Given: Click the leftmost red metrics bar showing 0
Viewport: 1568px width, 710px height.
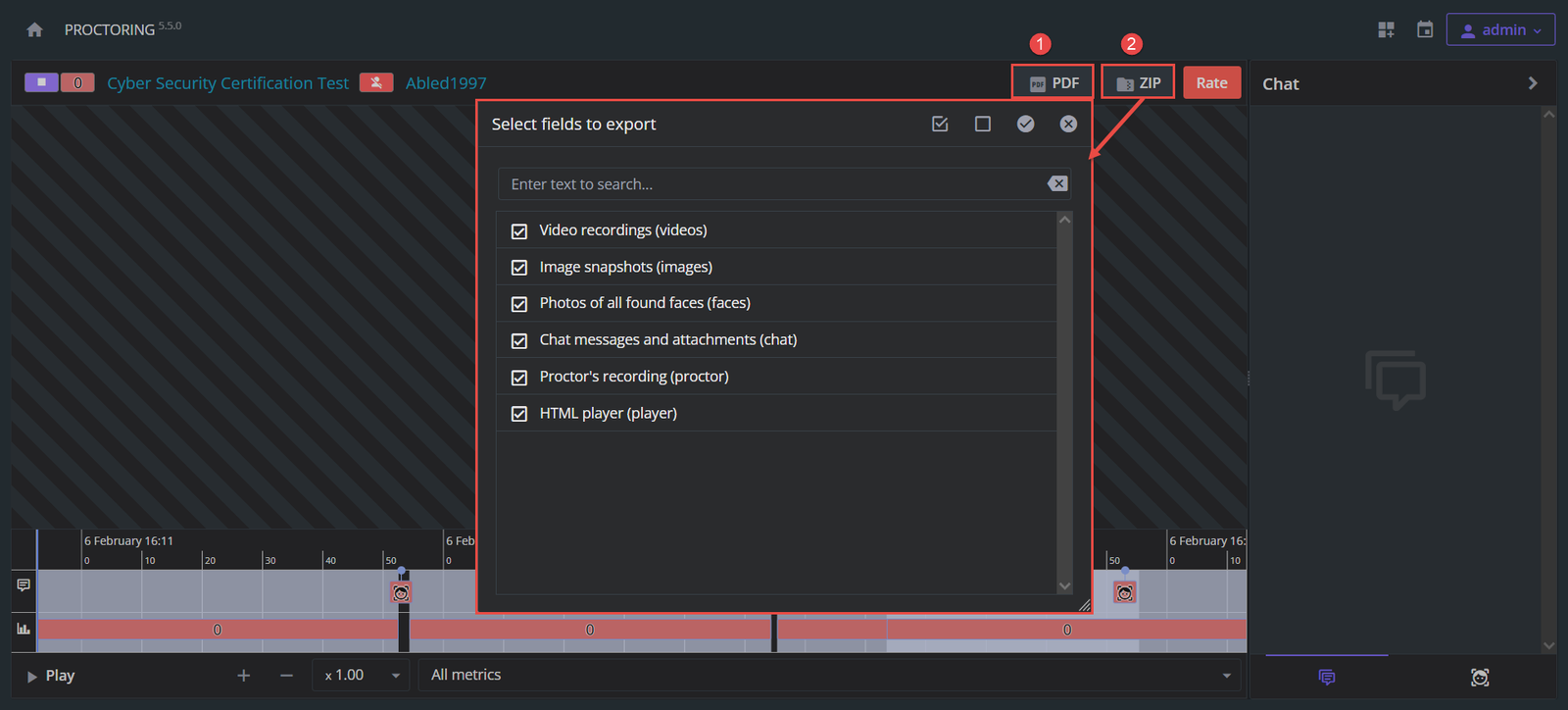Looking at the screenshot, I should [x=218, y=630].
